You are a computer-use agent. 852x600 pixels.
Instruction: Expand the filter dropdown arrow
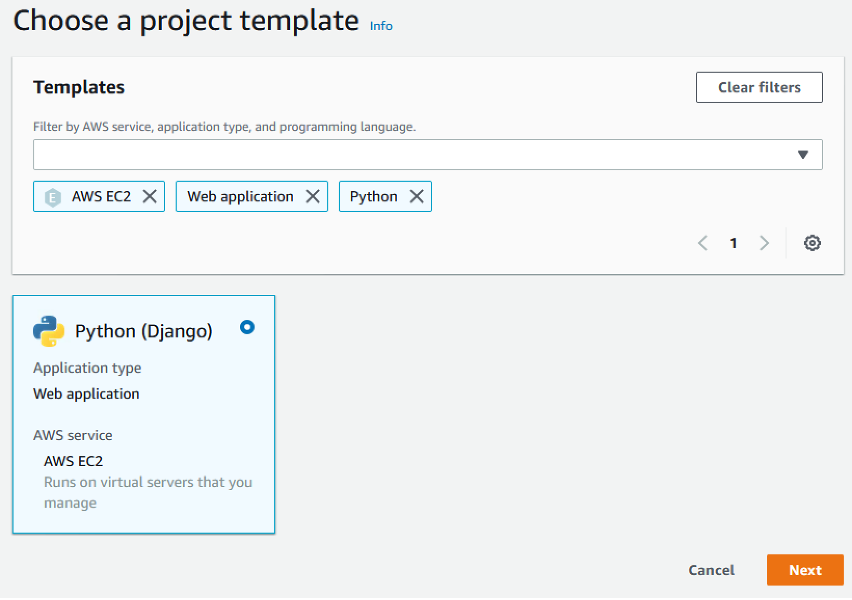803,154
